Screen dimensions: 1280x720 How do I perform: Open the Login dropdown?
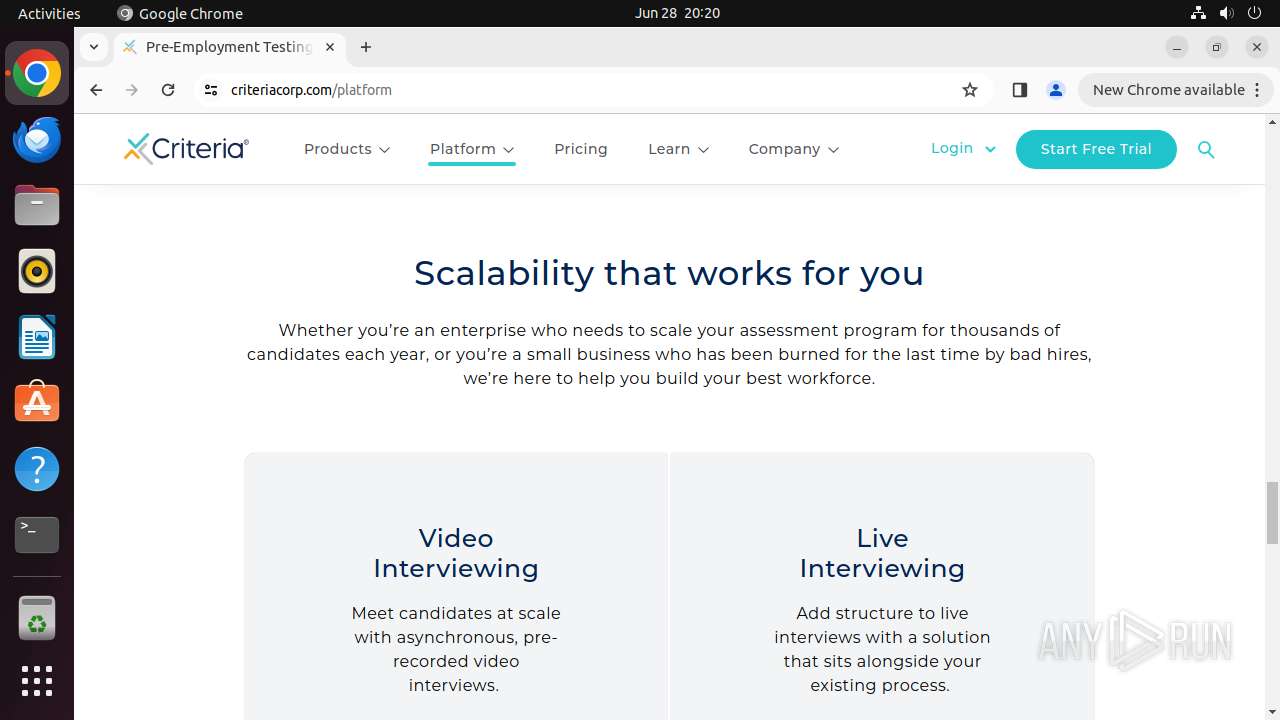coord(964,148)
